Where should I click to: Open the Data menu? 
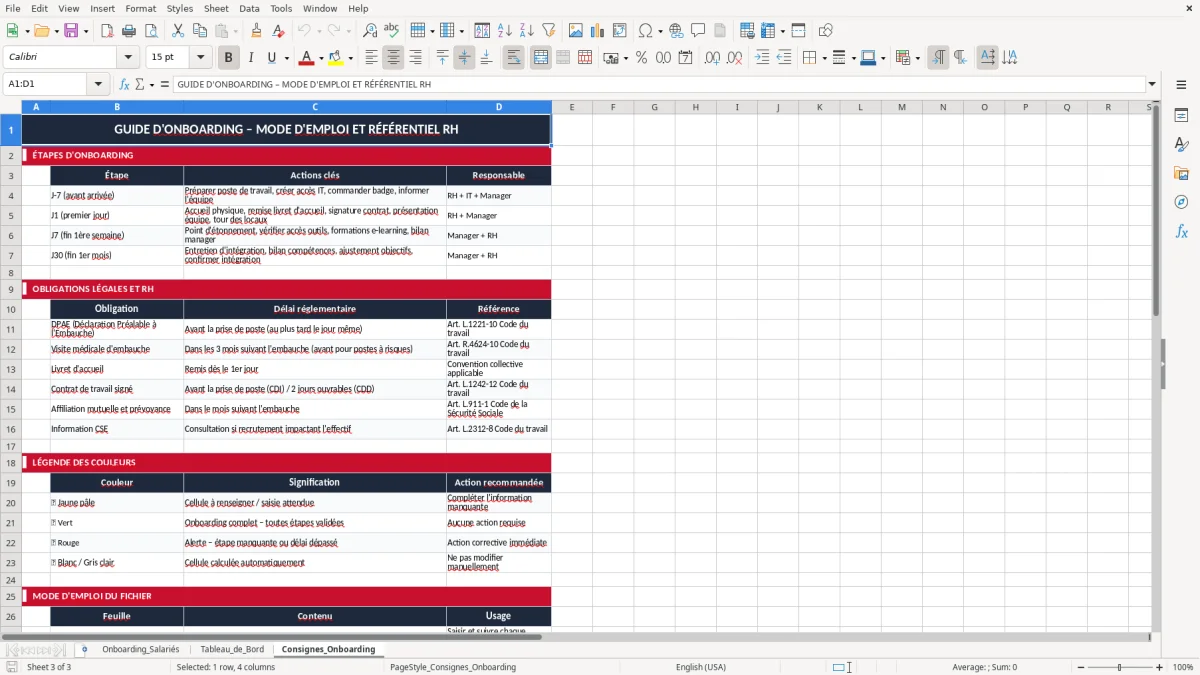pyautogui.click(x=249, y=8)
